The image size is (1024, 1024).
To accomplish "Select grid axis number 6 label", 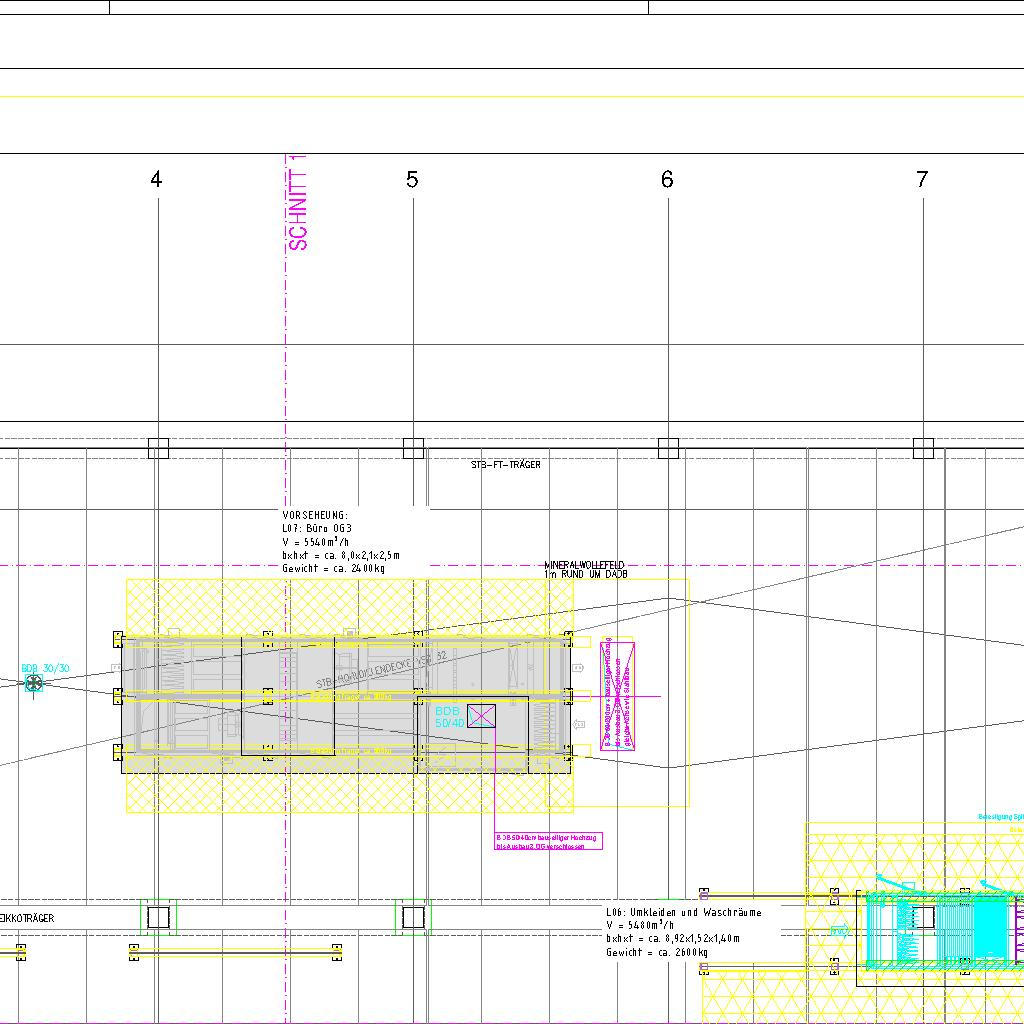I will click(667, 180).
